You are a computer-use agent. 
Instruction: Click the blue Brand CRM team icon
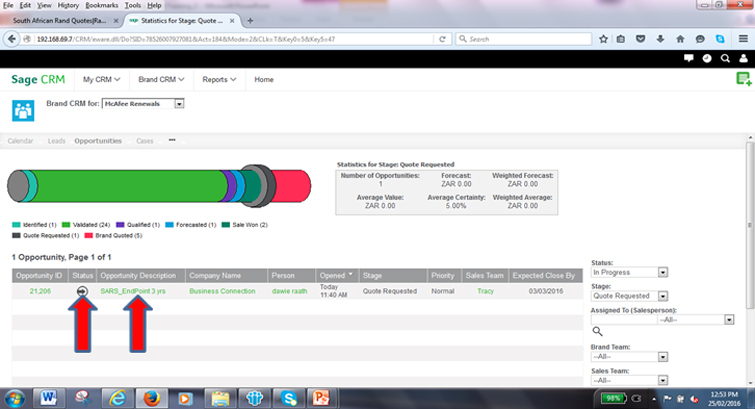point(23,111)
